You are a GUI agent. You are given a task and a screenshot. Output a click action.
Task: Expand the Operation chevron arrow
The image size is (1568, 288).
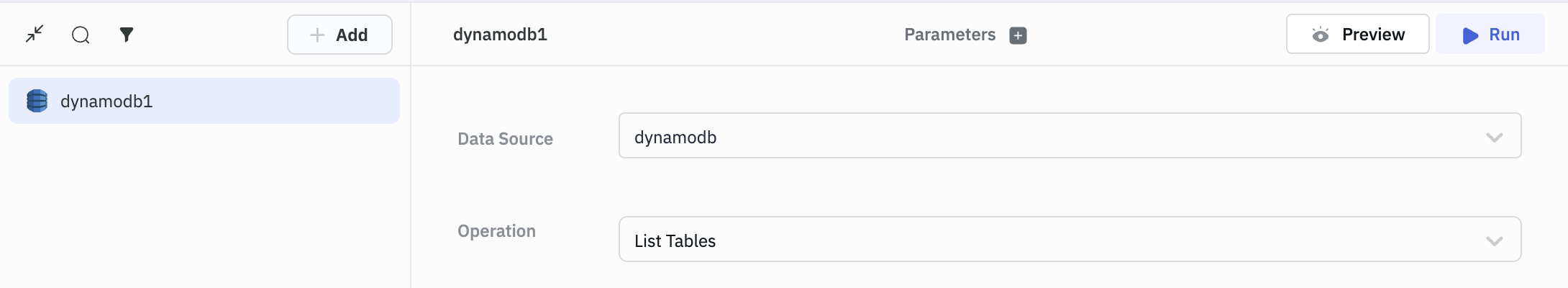pos(1494,241)
